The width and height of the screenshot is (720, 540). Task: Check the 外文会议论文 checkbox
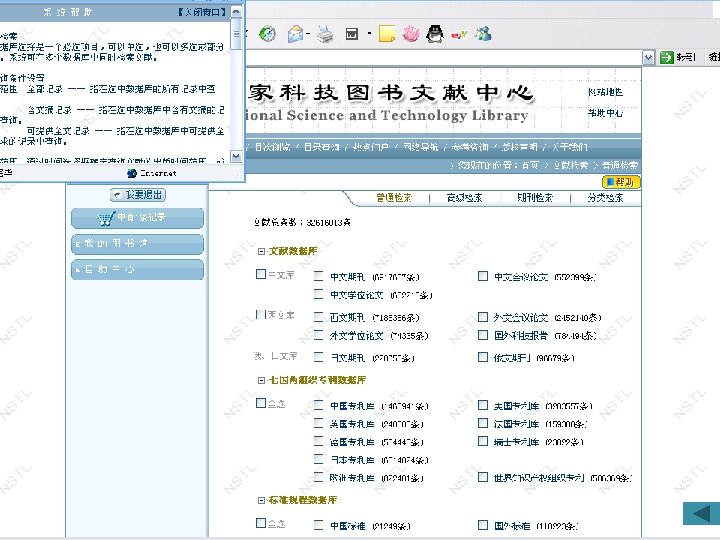(483, 317)
